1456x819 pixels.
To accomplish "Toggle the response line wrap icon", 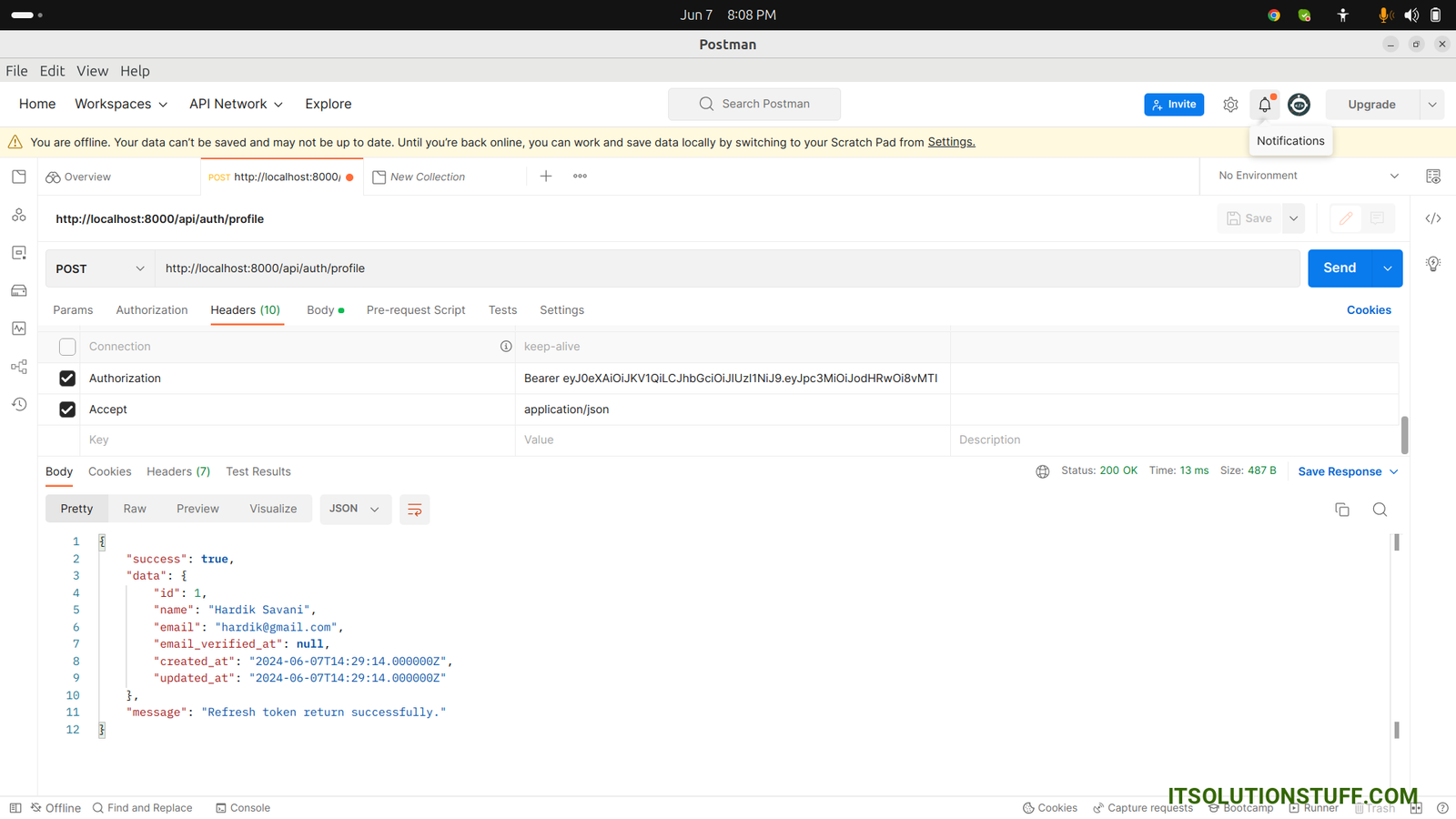I will (x=414, y=510).
